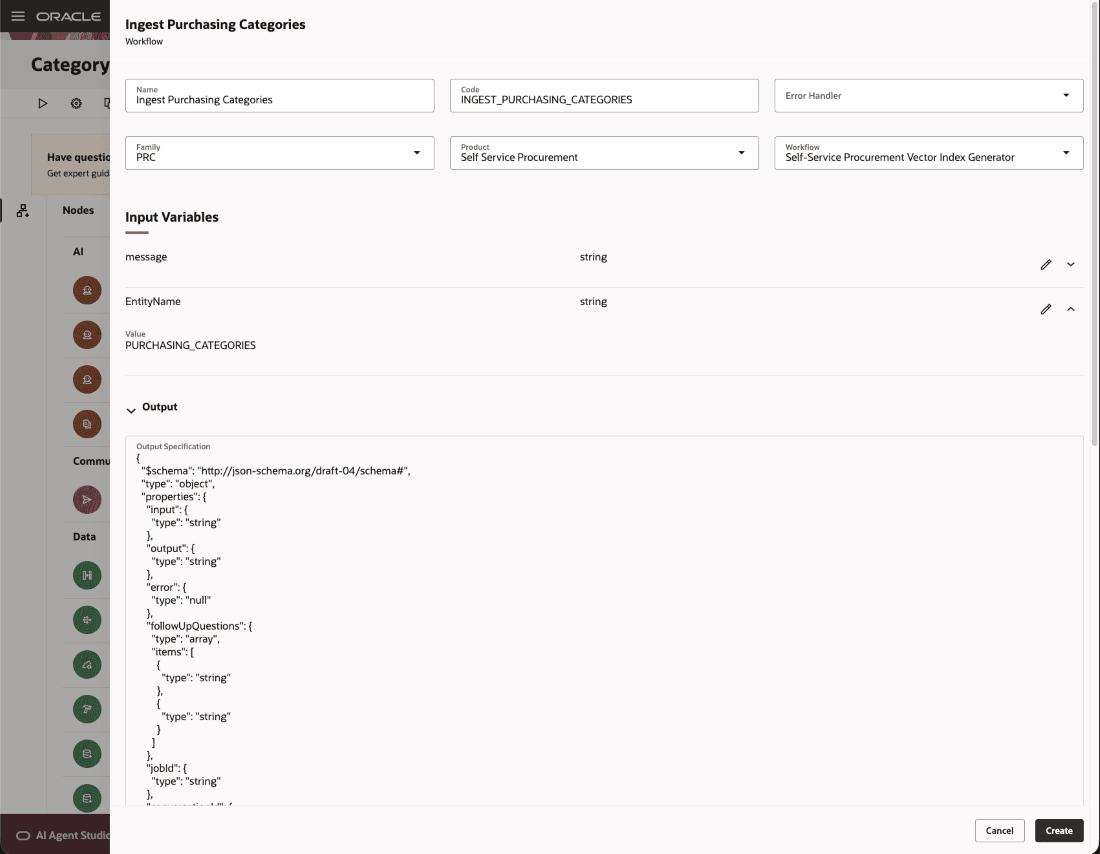Open the settings gear in the canvas toolbar

(x=76, y=103)
